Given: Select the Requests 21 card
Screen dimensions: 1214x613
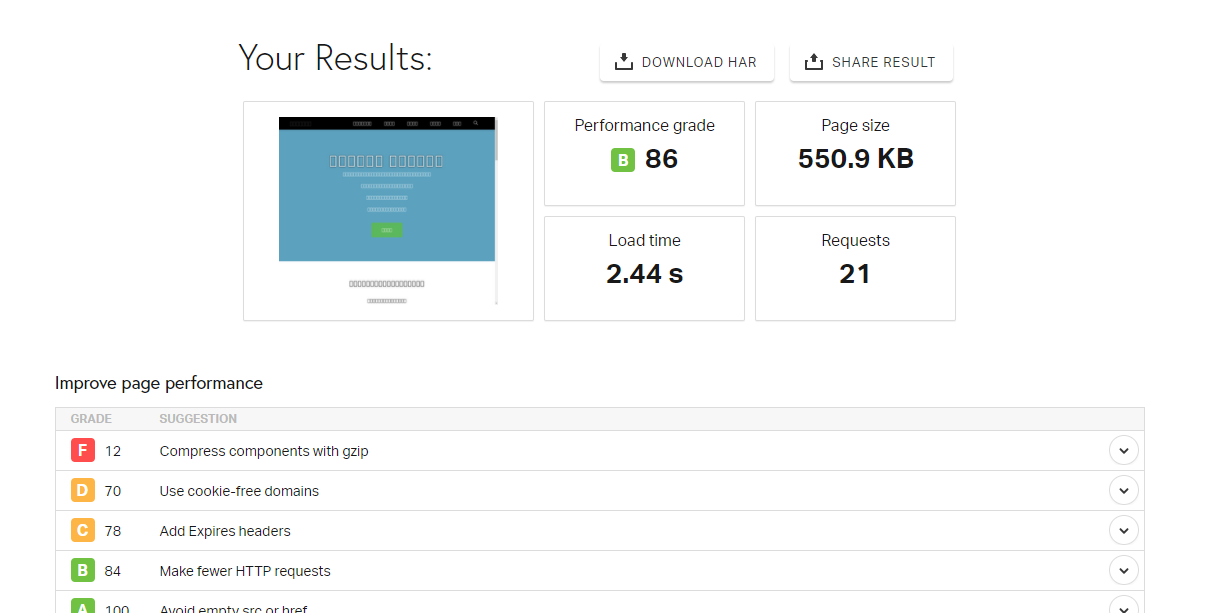Looking at the screenshot, I should [855, 268].
